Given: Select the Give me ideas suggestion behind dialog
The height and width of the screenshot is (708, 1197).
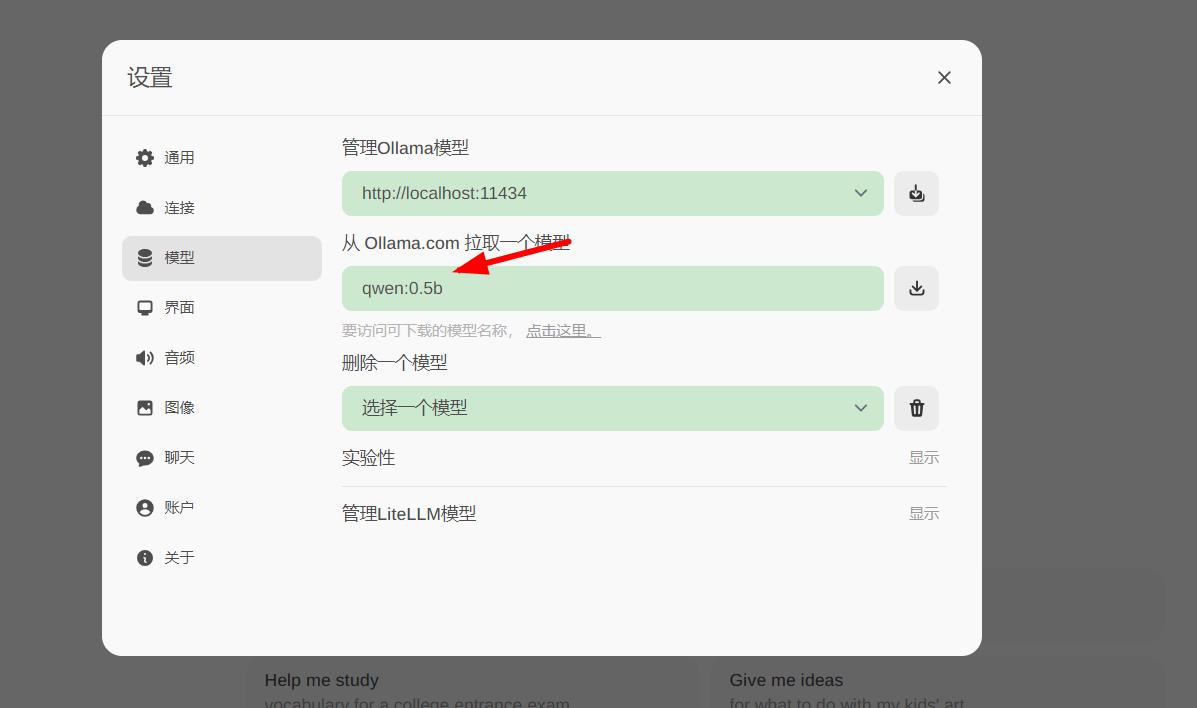Looking at the screenshot, I should point(937,684).
